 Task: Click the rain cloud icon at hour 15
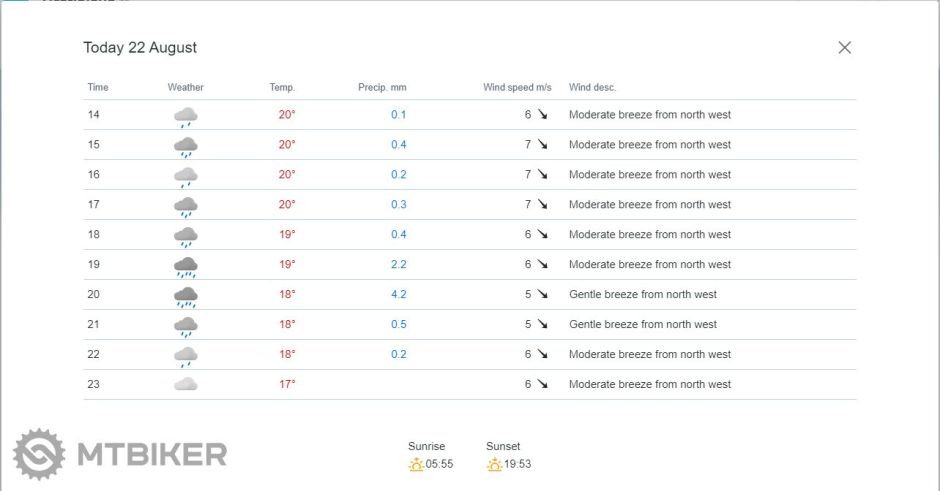[x=185, y=146]
